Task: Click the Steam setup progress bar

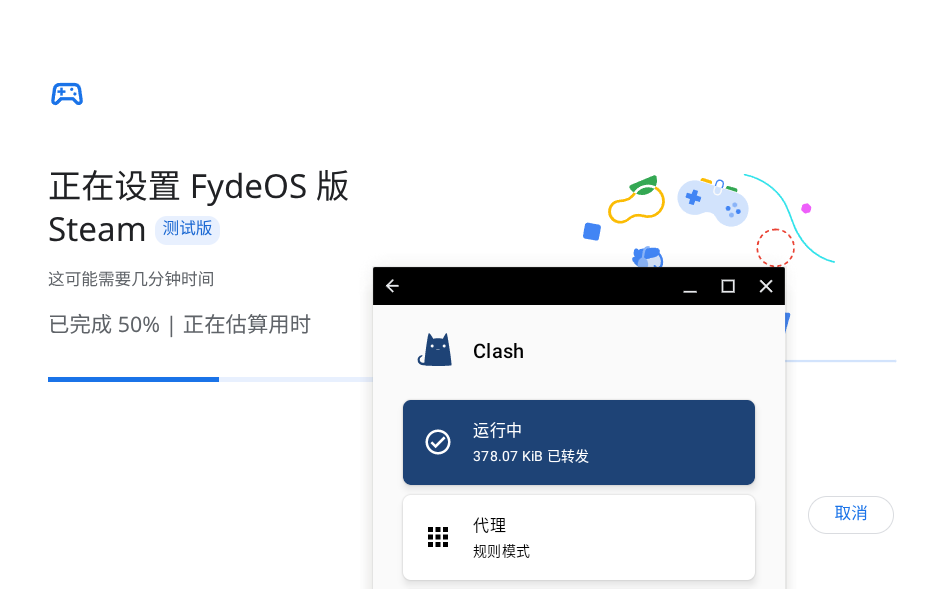Action: pos(210,380)
